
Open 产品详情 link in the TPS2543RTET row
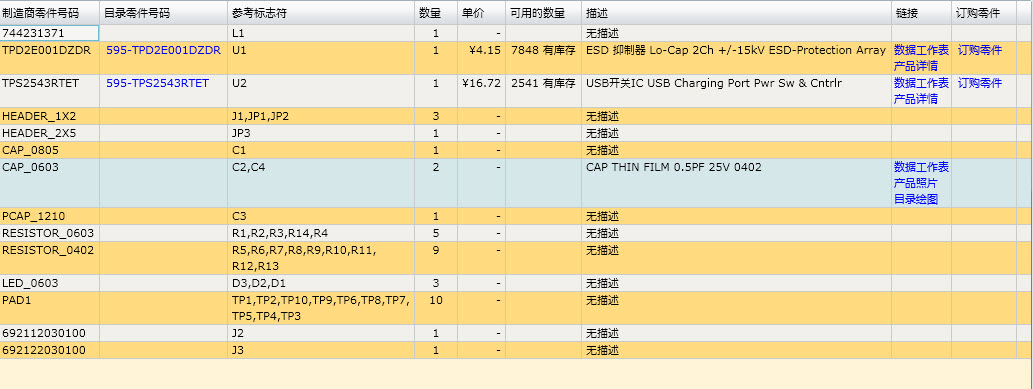click(x=915, y=99)
